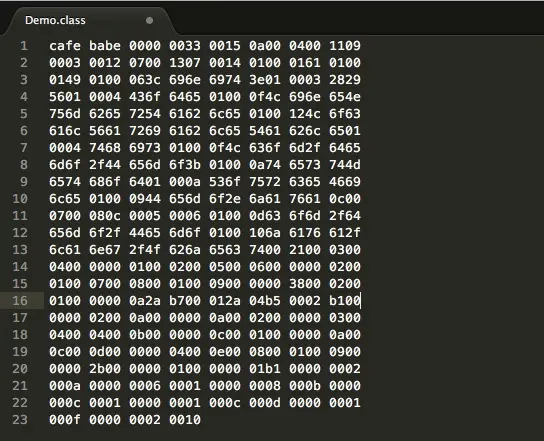Click hex value '106a' on line 12
This screenshot has height=441, width=544.
[265, 232]
